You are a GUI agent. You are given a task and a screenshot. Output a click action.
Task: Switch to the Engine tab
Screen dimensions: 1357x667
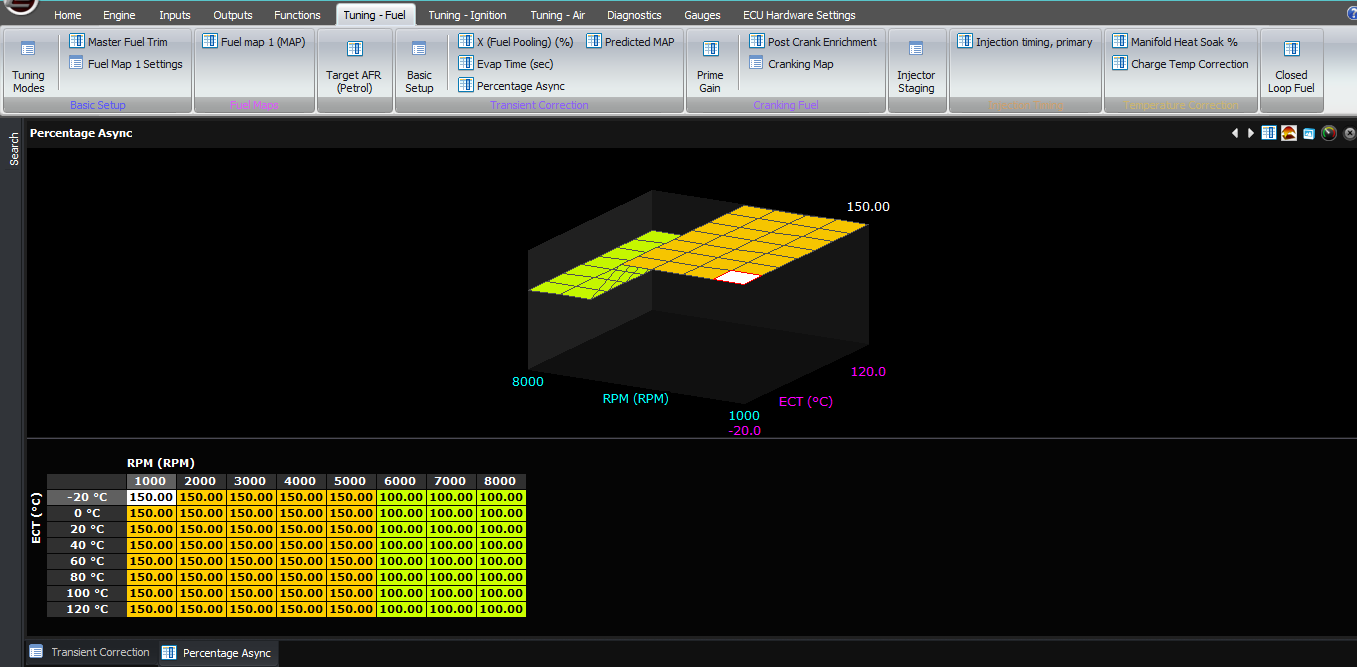pos(119,15)
